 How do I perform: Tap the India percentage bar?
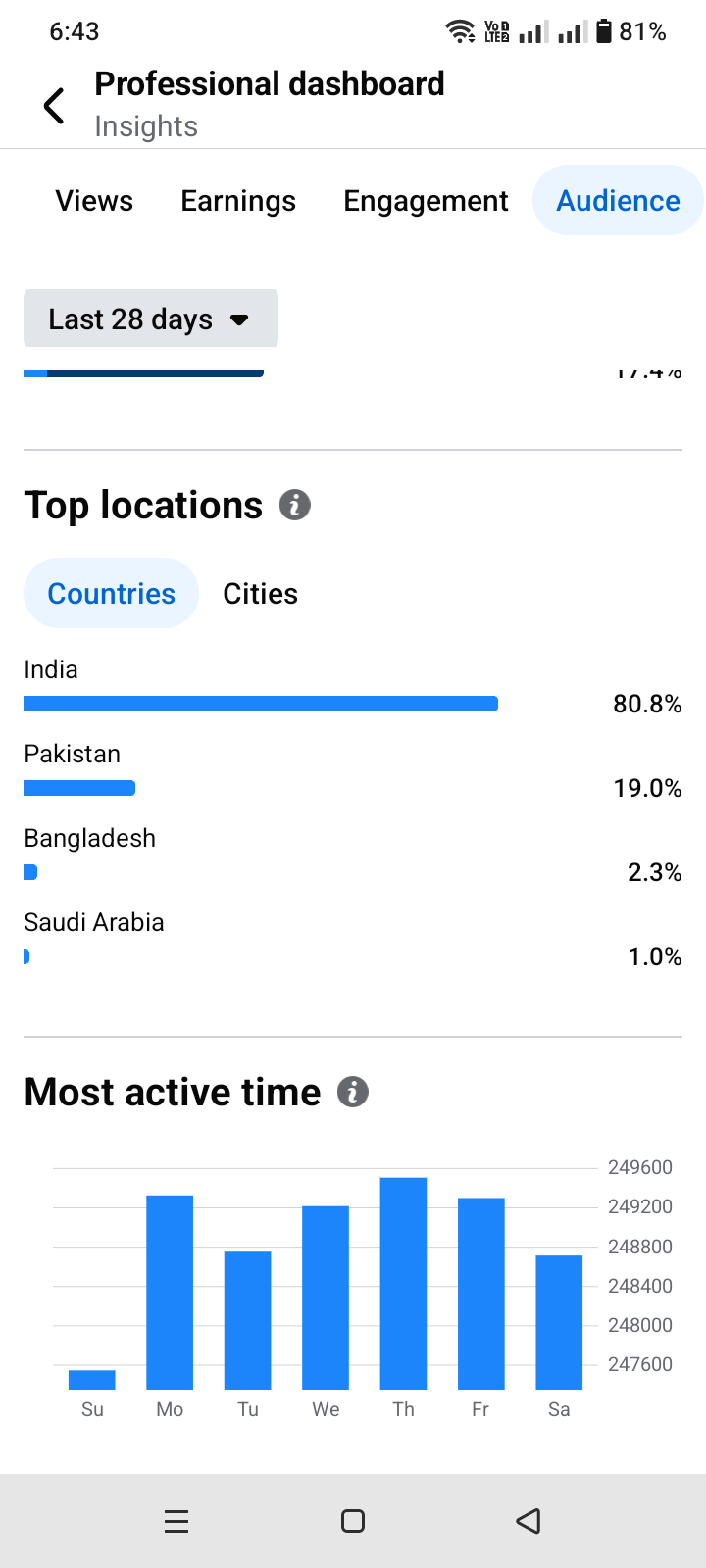coord(261,704)
